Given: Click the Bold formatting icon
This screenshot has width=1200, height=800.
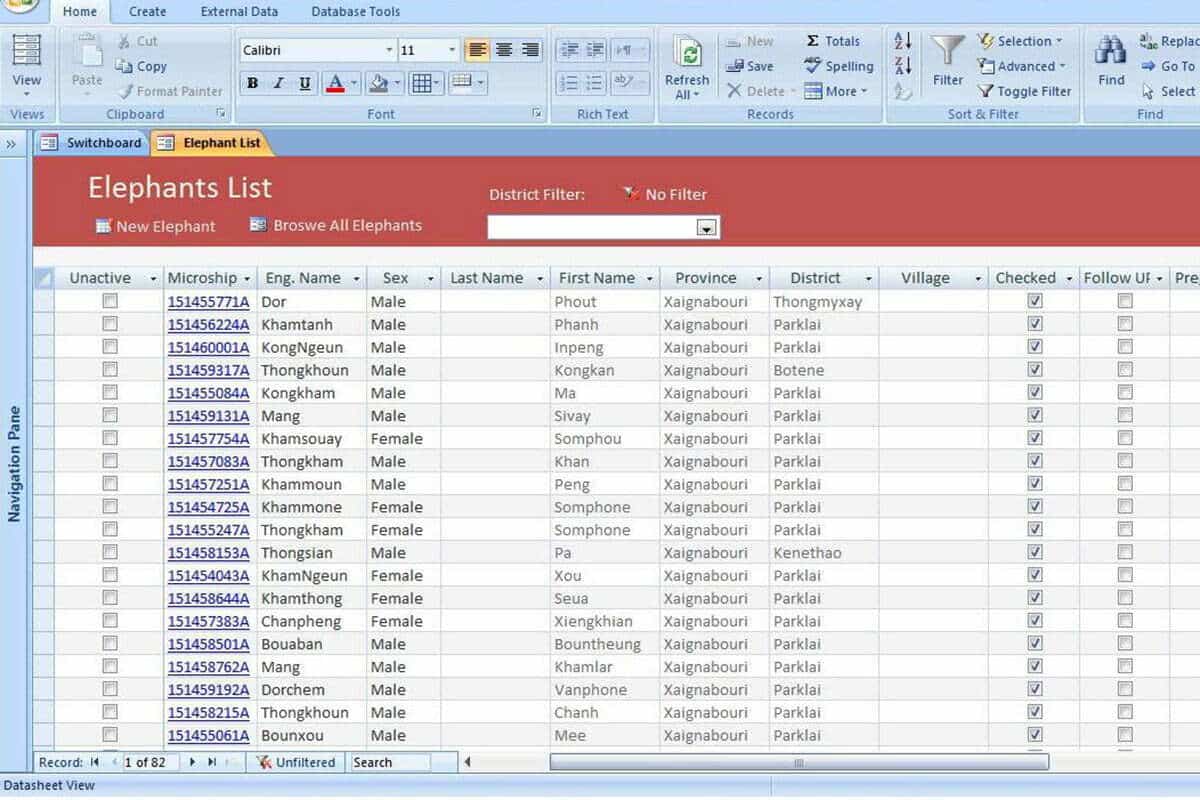Looking at the screenshot, I should [253, 83].
